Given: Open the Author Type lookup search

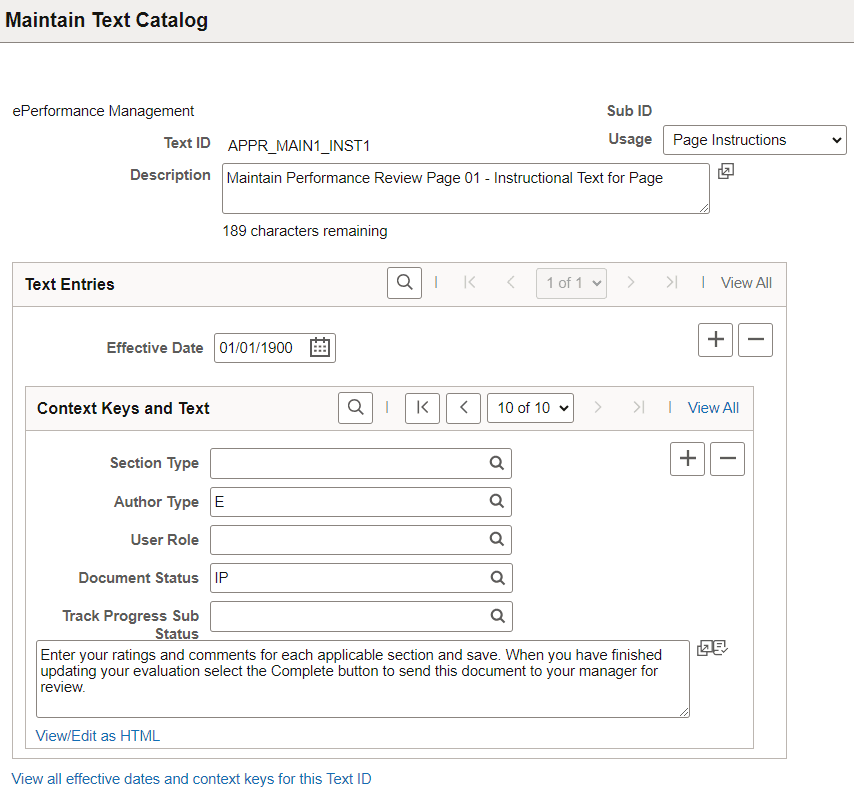Looking at the screenshot, I should click(x=497, y=501).
